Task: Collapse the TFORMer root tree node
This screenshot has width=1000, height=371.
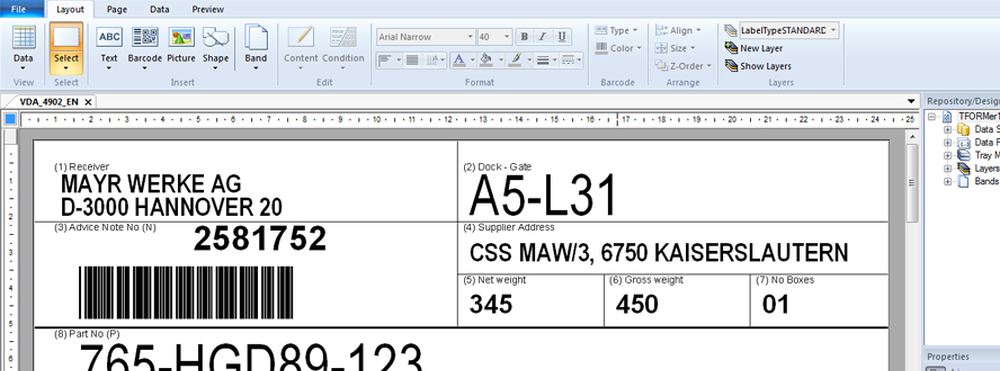Action: coord(931,117)
